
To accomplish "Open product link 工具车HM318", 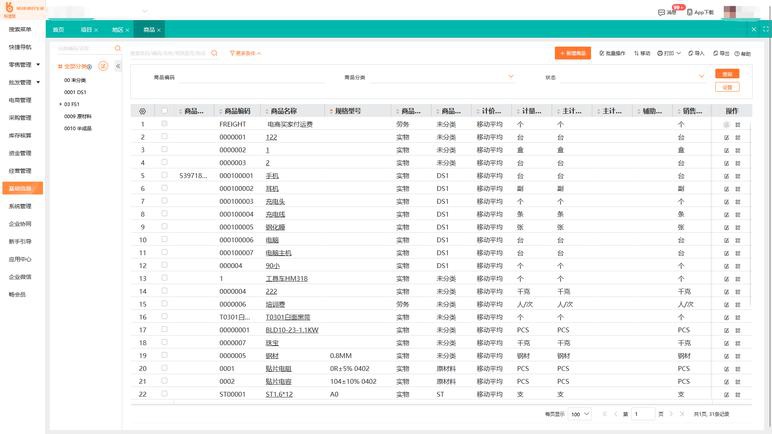I will [287, 278].
